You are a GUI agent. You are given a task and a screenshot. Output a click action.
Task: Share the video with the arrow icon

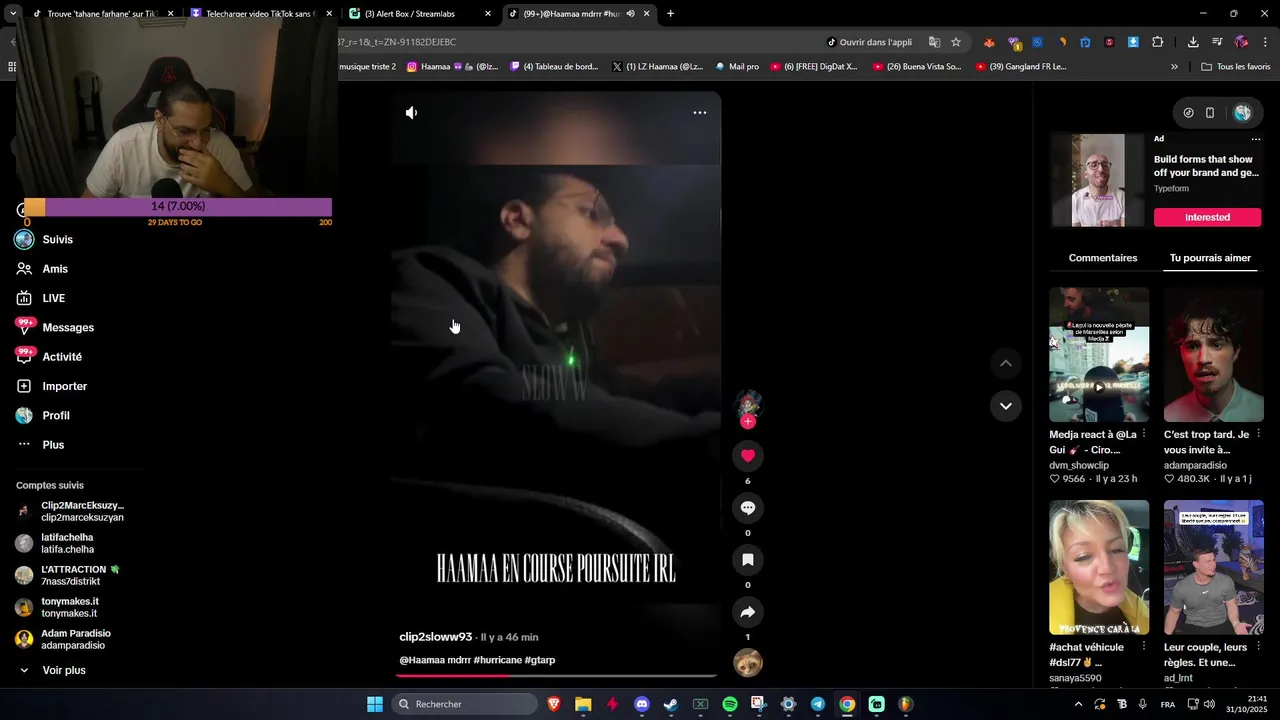pyautogui.click(x=747, y=612)
